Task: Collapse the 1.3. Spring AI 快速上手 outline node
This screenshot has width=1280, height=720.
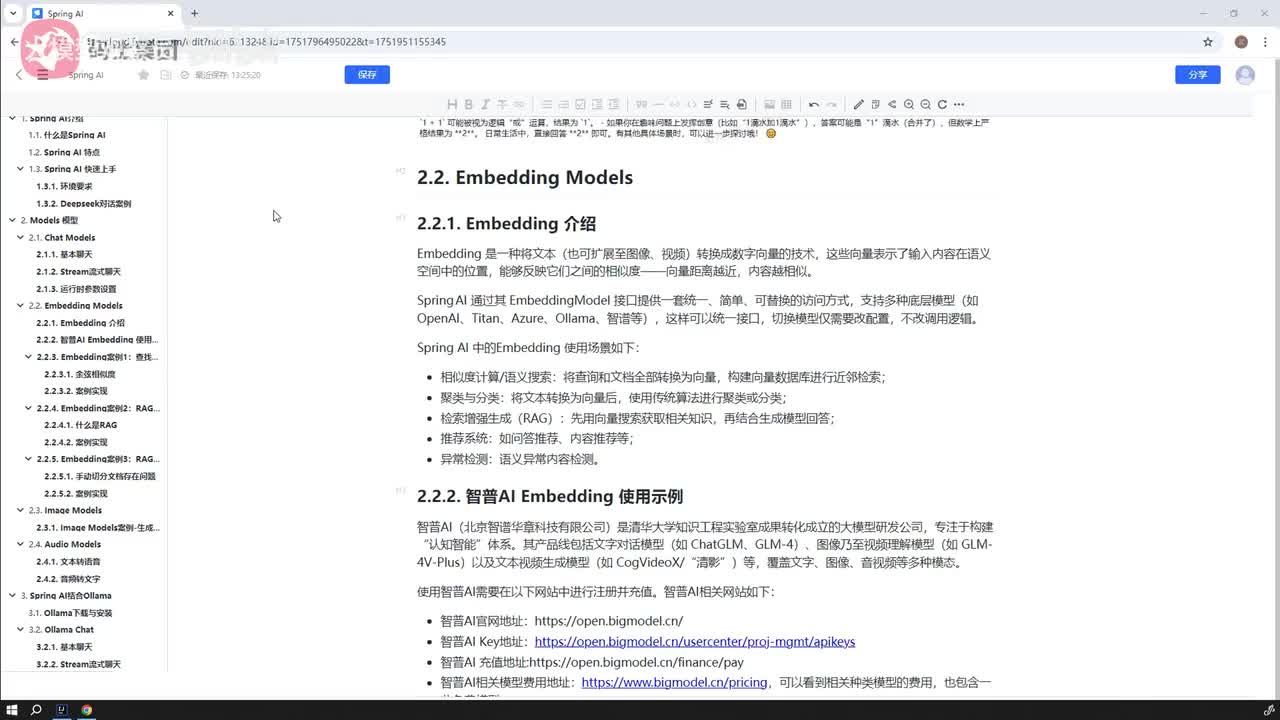Action: point(20,169)
